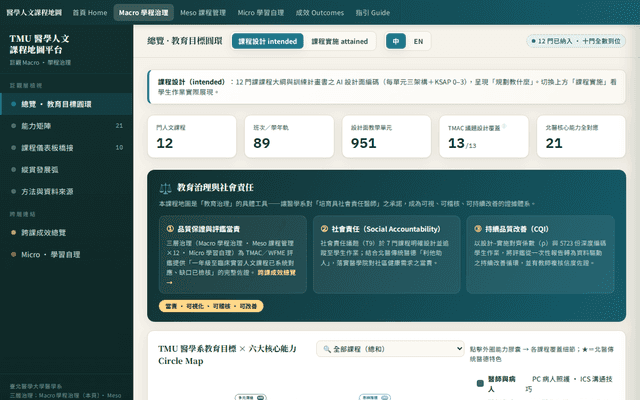
Task: Open the 指引 Guide tab
Action: [x=372, y=13]
